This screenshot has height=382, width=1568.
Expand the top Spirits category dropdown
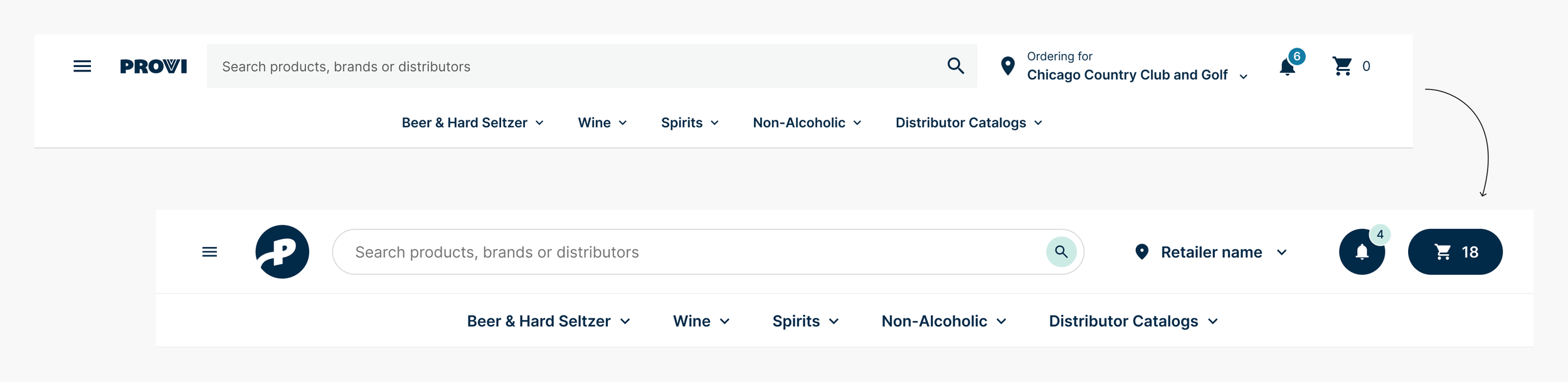click(x=689, y=123)
